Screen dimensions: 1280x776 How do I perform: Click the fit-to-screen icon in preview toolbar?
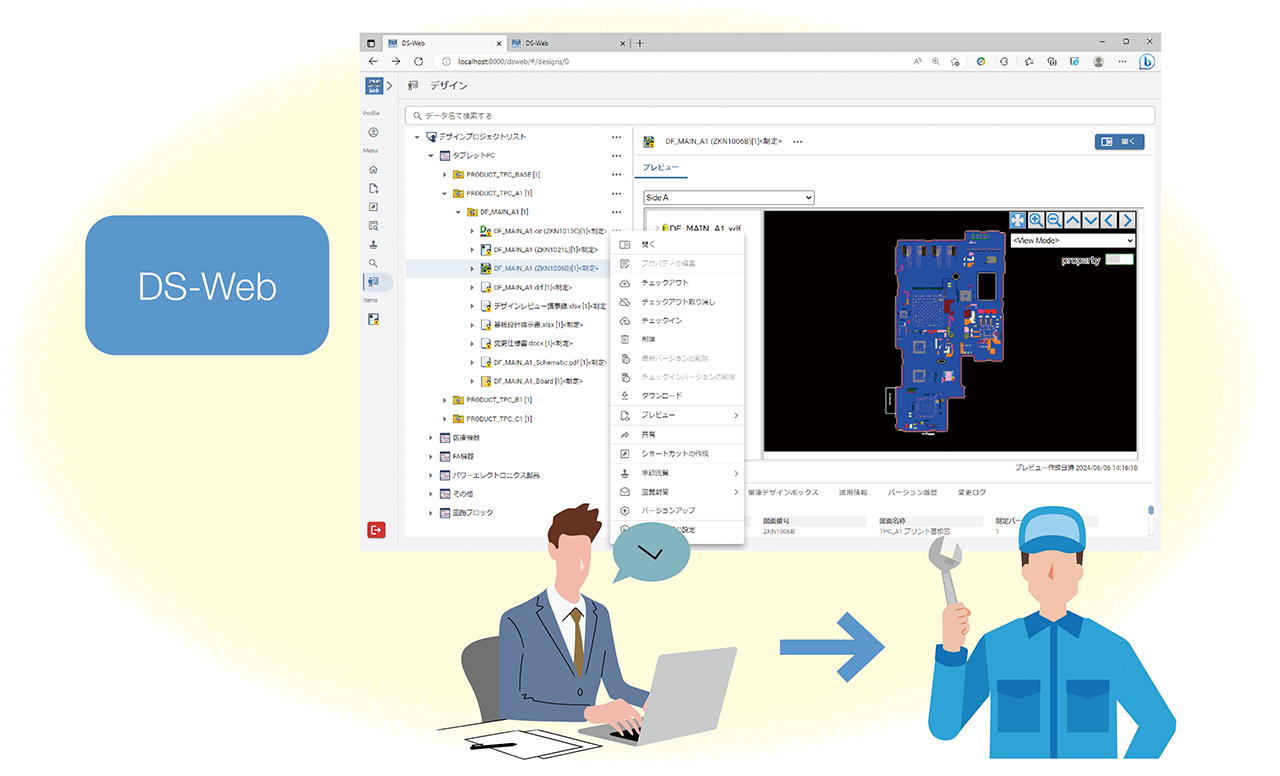point(1017,220)
